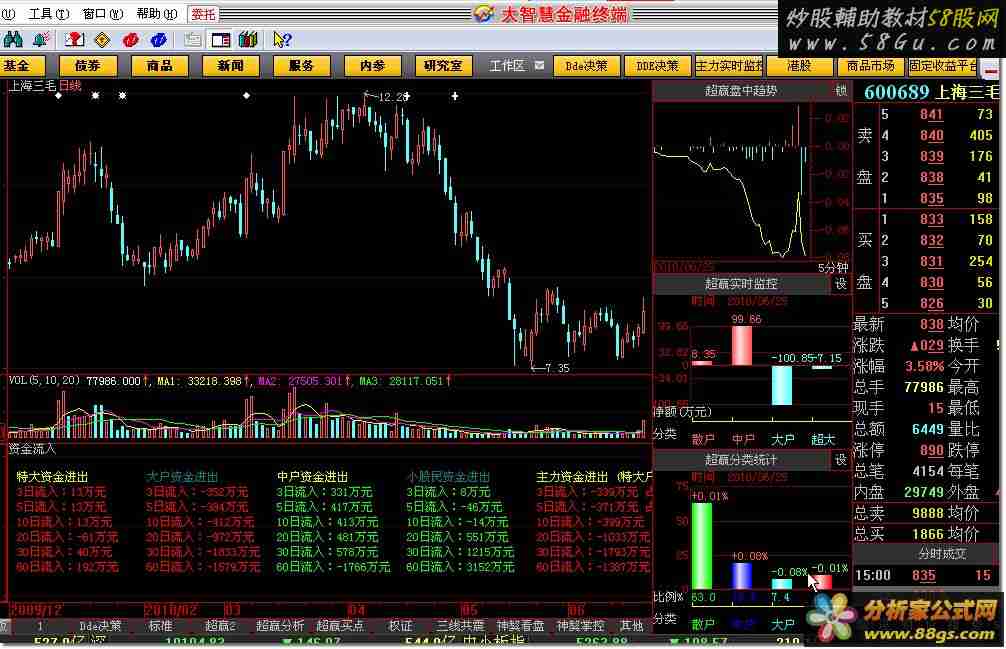Click the yellow diamond toolbar icon
Viewport: 1006px width, 649px height.
coord(101,40)
